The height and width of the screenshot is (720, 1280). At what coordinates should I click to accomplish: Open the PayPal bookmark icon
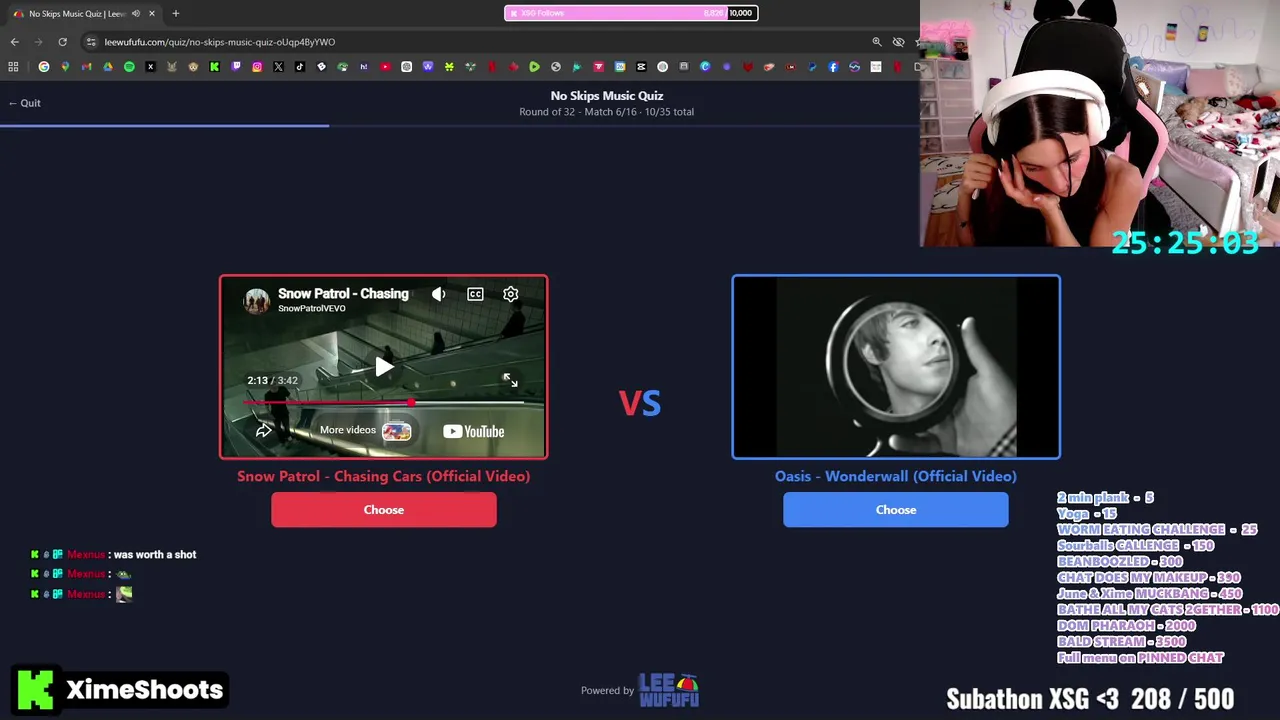pyautogui.click(x=812, y=67)
